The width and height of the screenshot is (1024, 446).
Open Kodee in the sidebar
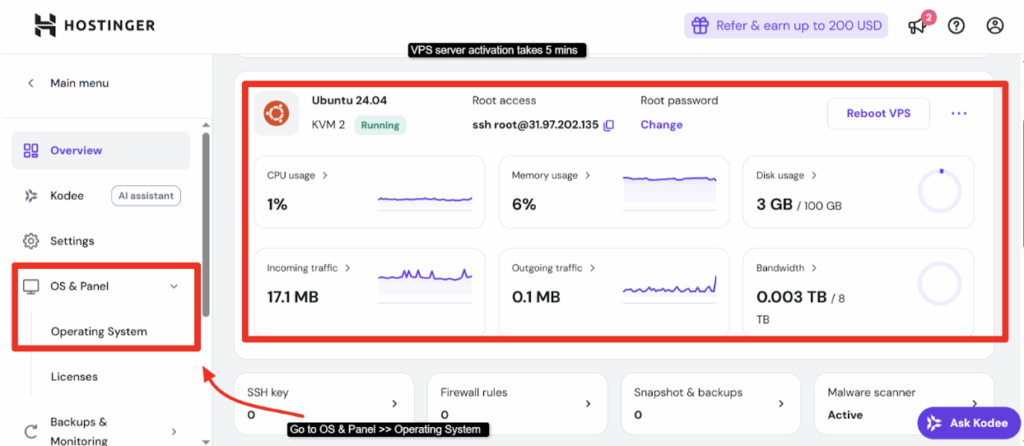[x=67, y=195]
